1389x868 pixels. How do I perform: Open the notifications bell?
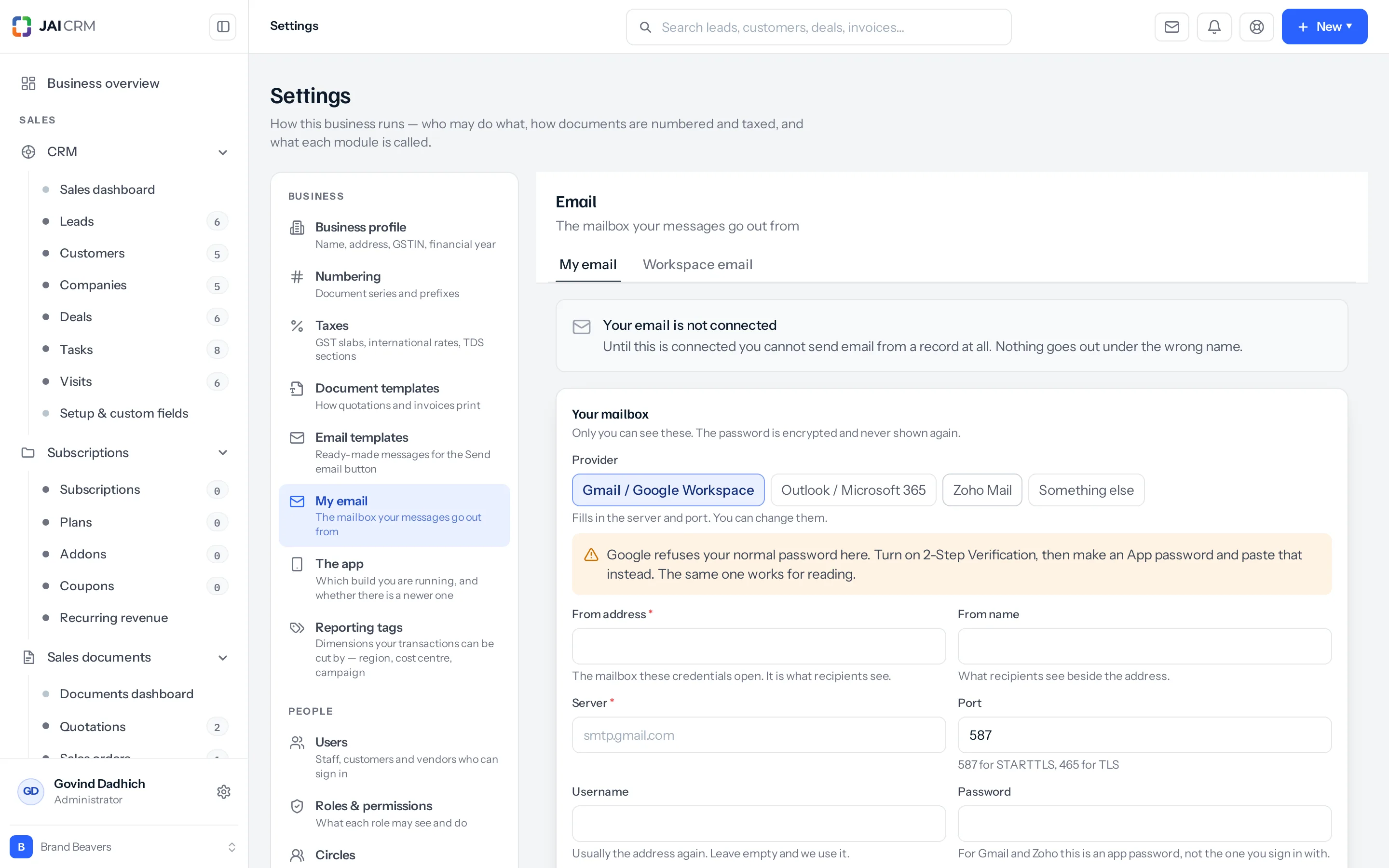(1214, 27)
